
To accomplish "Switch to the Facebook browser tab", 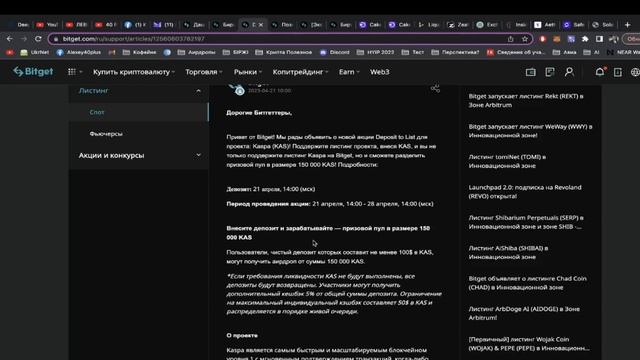I will coord(135,25).
